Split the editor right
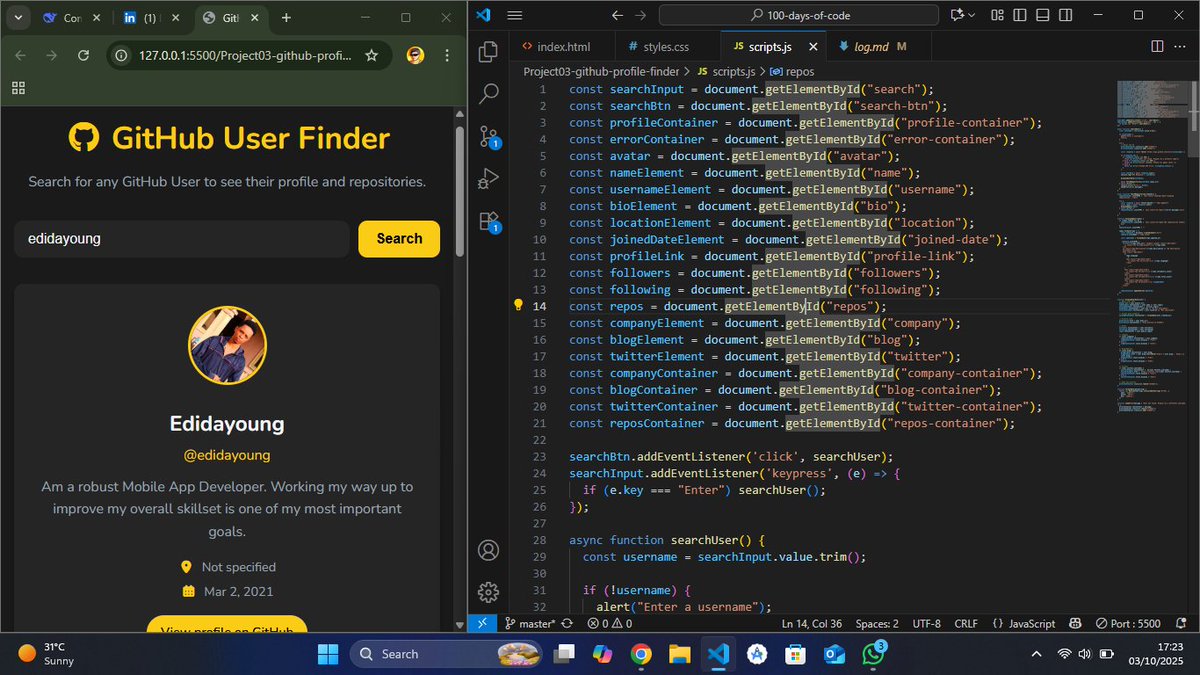The height and width of the screenshot is (675, 1200). (1157, 46)
